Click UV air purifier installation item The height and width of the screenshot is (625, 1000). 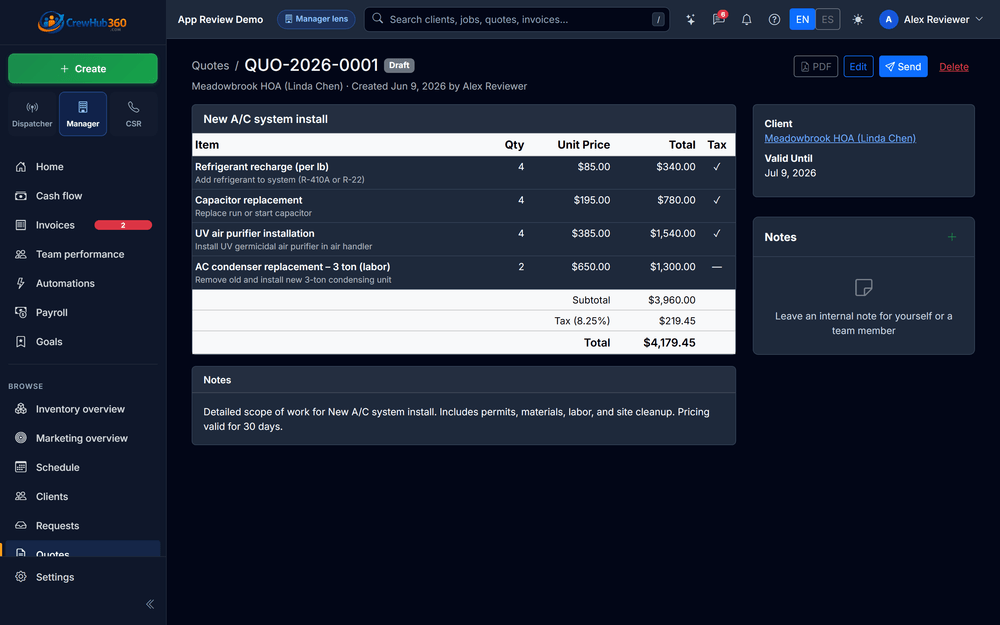coord(254,233)
